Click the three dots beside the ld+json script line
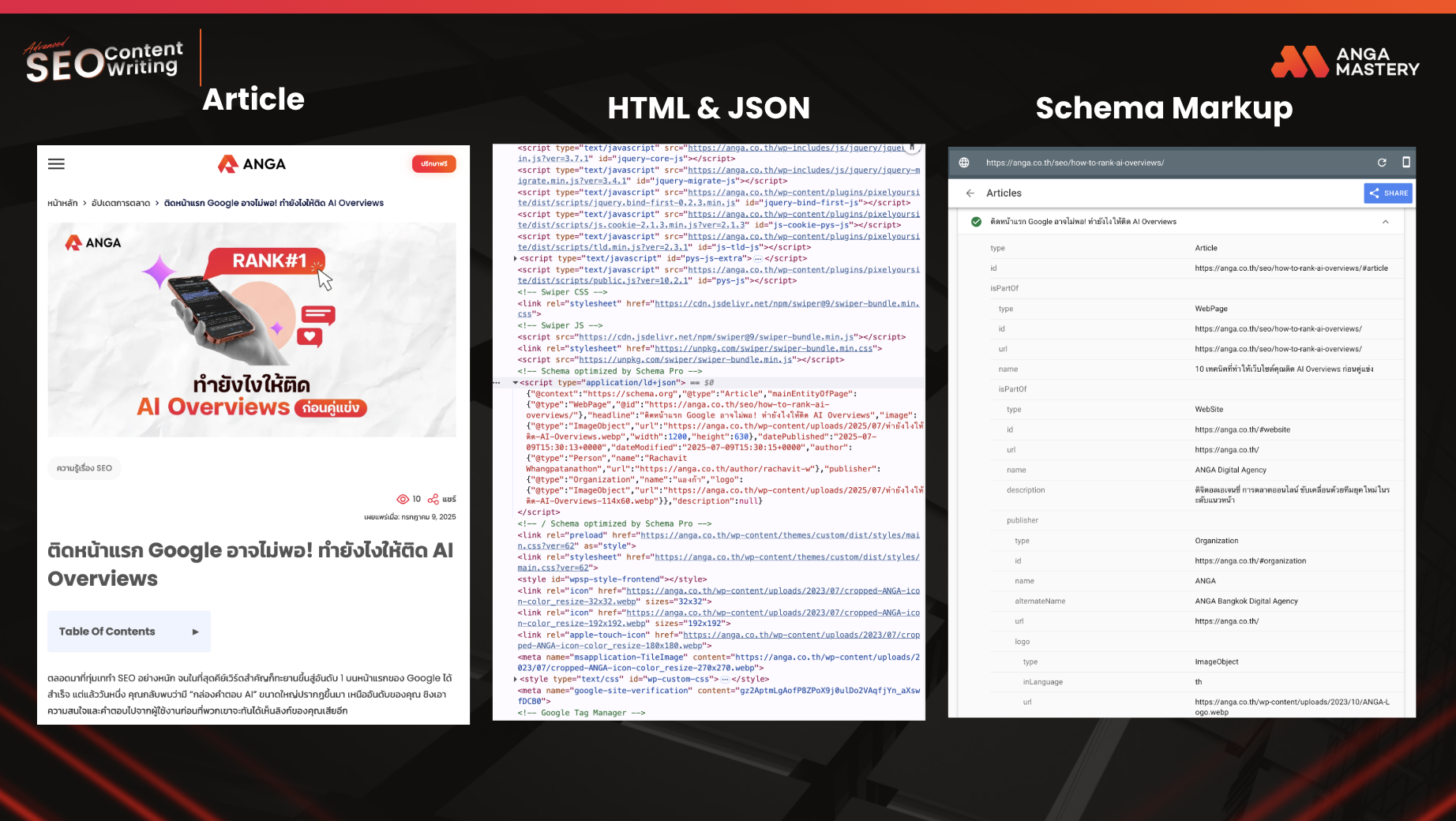This screenshot has height=821, width=1456. tap(497, 383)
